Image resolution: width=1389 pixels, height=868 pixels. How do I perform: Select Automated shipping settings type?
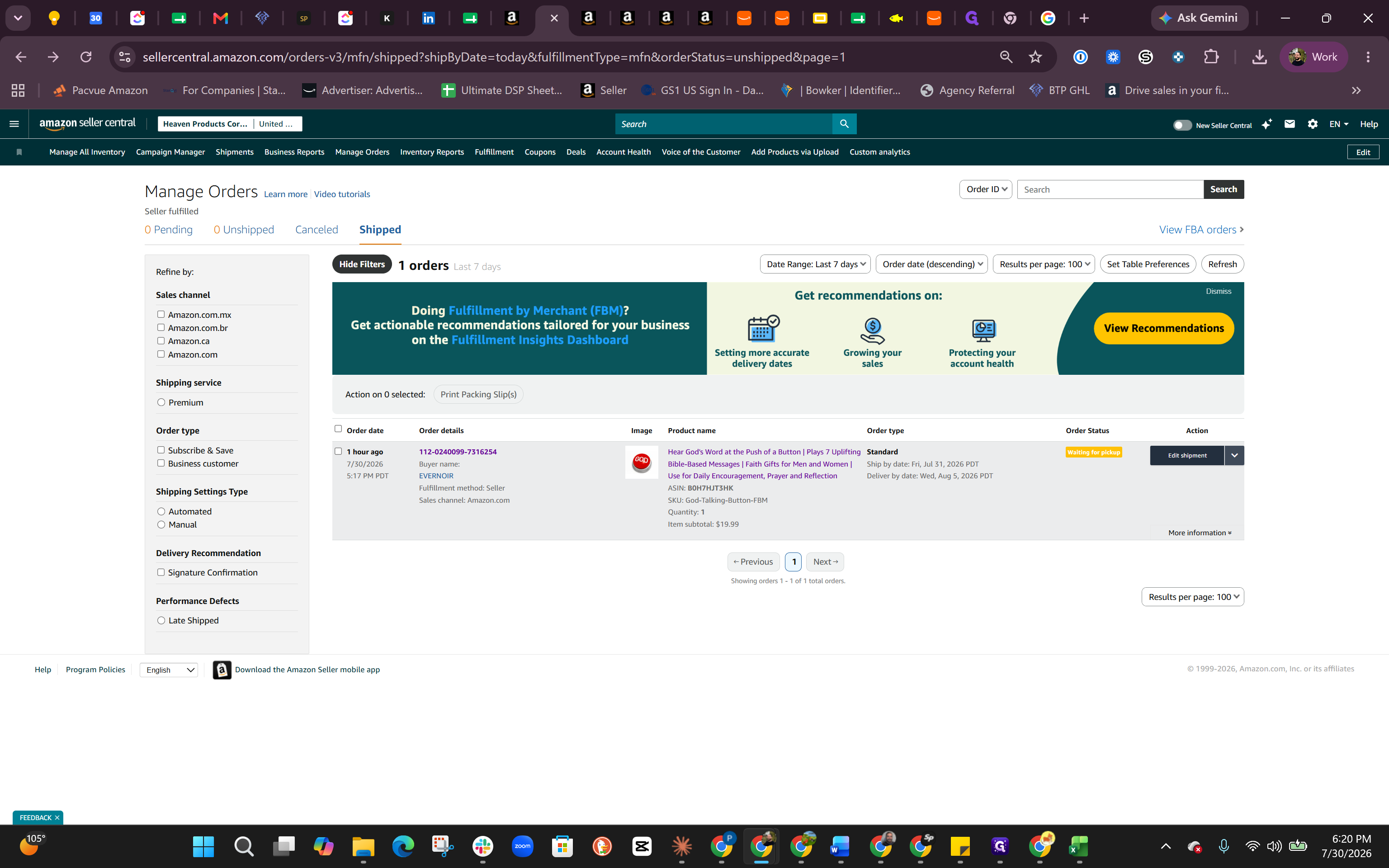coord(161,511)
